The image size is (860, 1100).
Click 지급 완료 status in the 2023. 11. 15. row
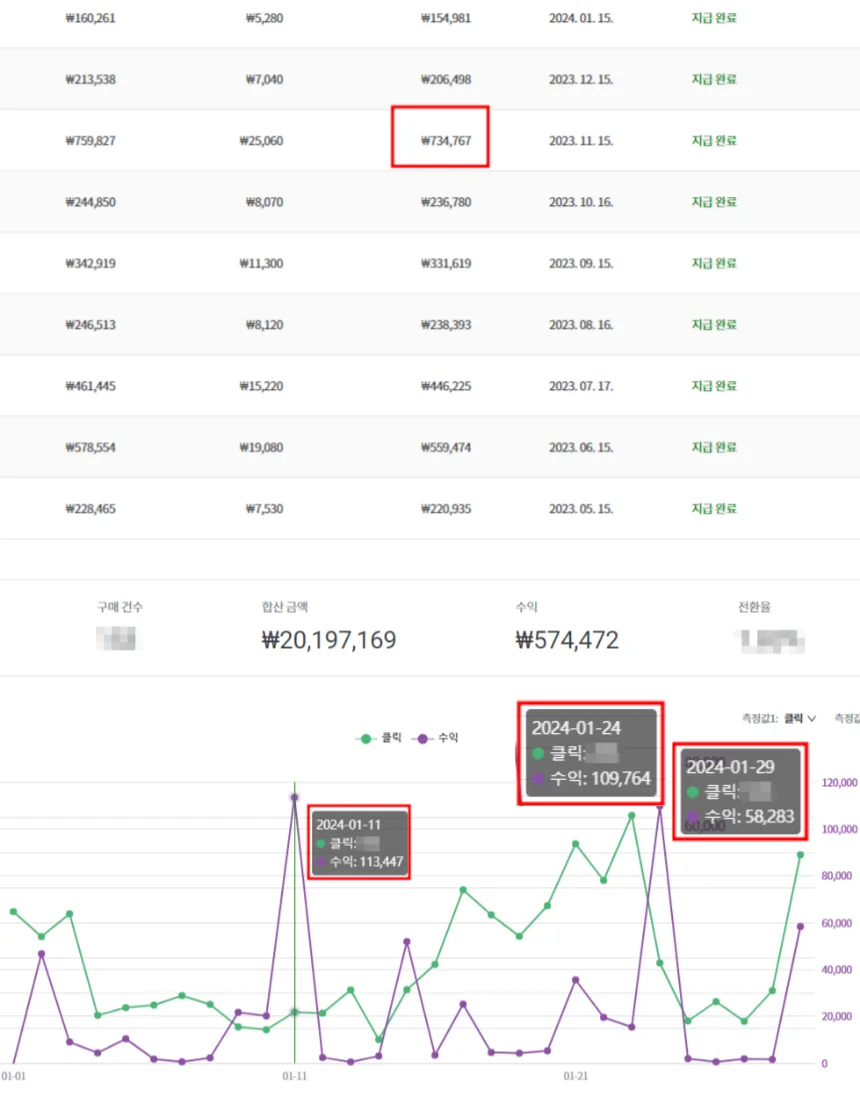(713, 141)
